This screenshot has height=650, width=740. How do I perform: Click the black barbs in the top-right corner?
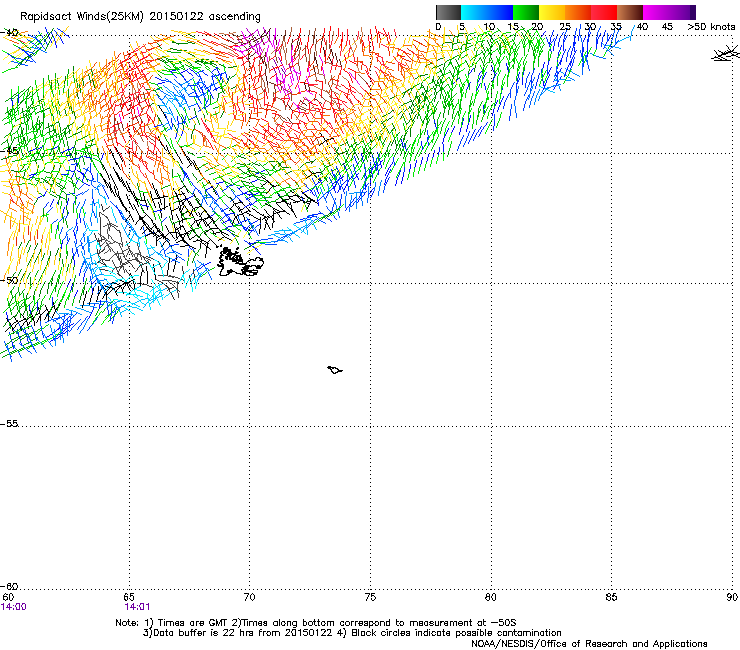tap(725, 53)
